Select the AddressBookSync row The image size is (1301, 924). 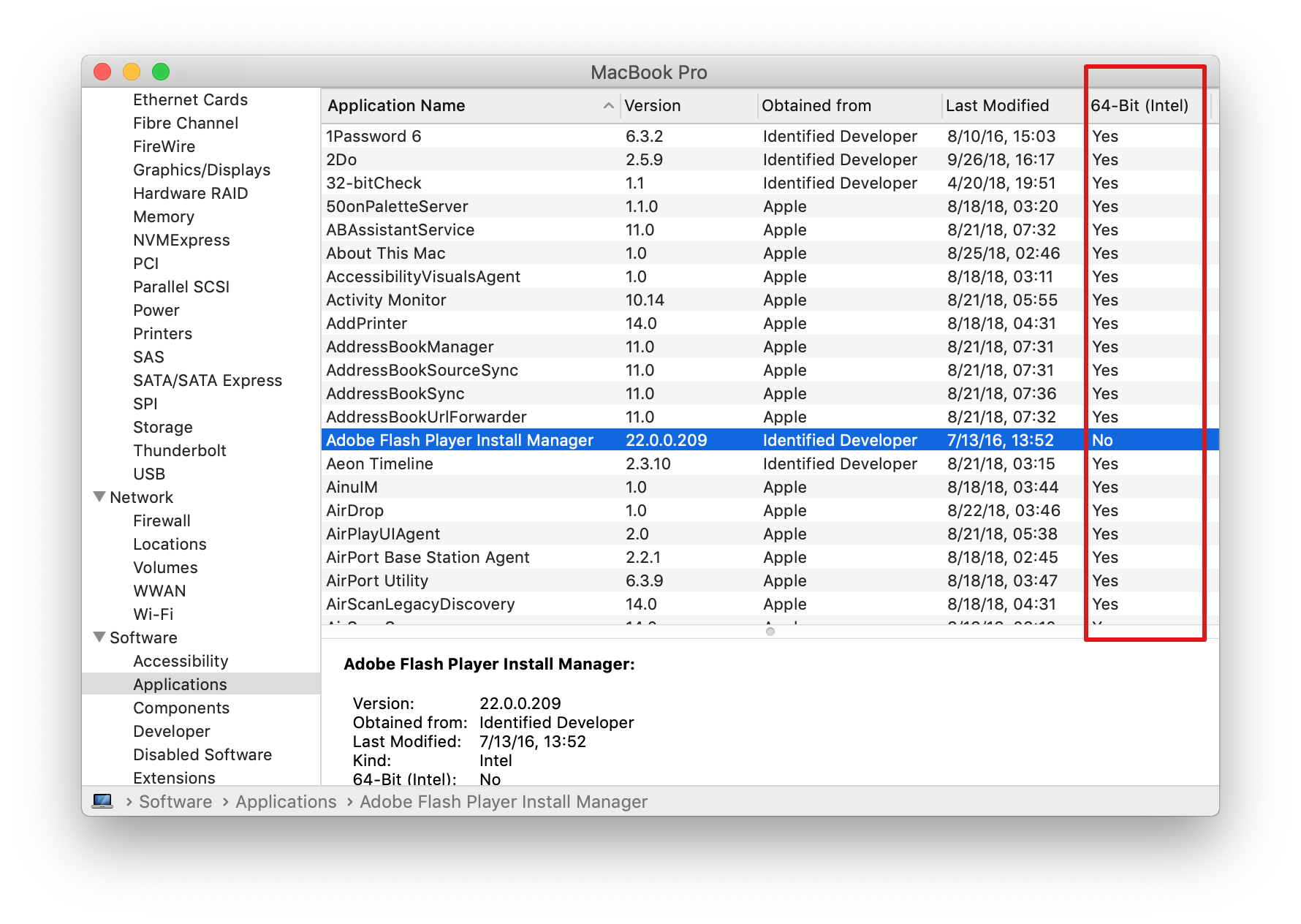(x=770, y=393)
